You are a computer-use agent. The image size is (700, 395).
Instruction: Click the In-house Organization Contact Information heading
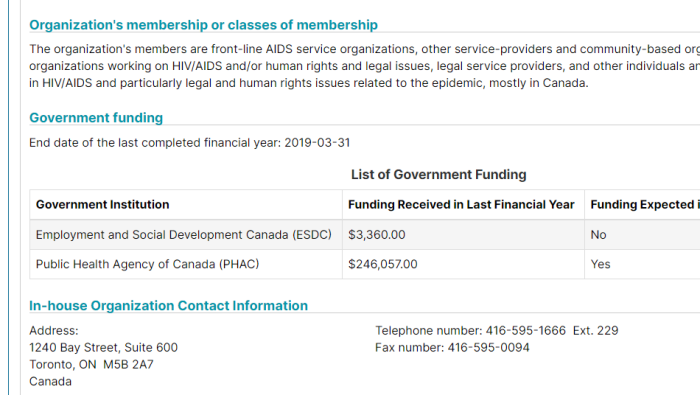coord(168,306)
